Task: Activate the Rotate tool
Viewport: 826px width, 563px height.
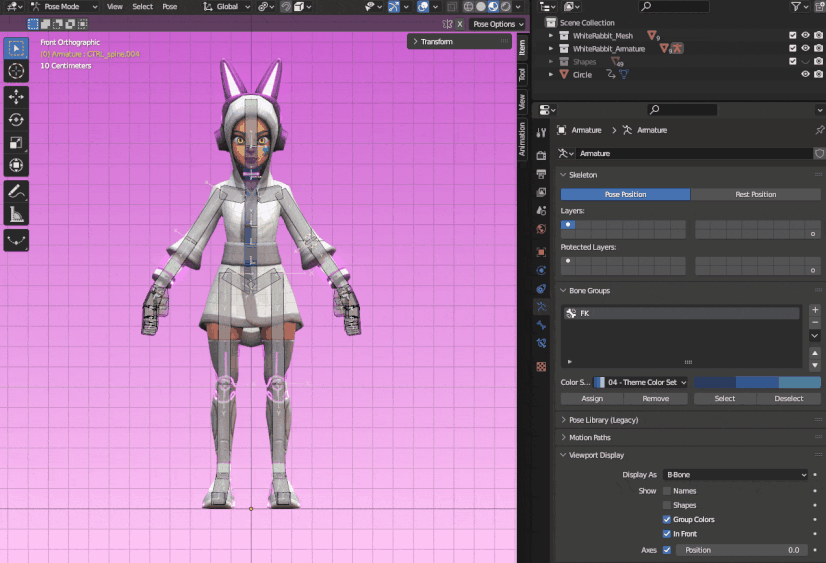Action: point(17,119)
